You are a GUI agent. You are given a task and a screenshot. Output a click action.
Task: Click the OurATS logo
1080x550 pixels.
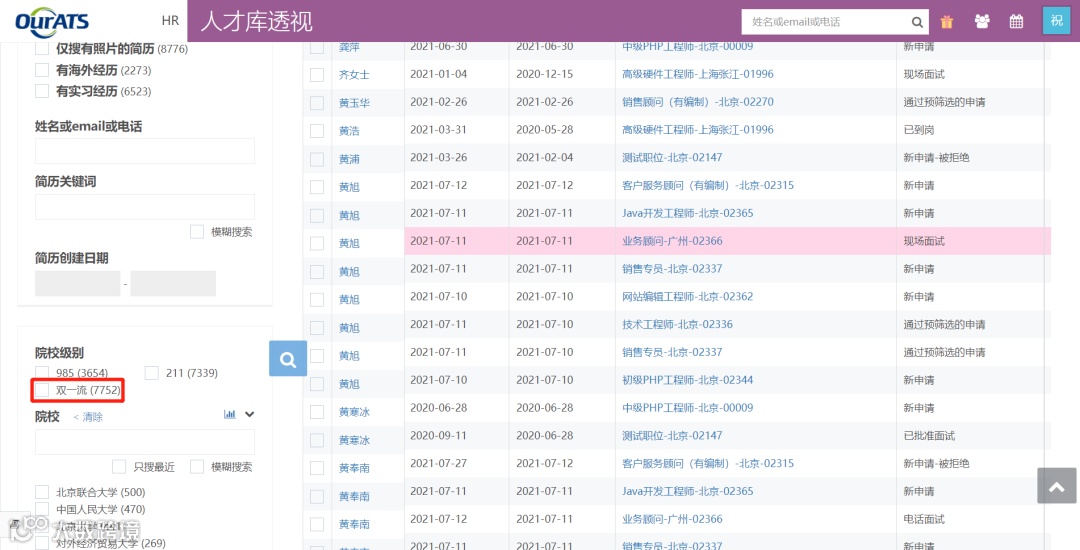[52, 21]
